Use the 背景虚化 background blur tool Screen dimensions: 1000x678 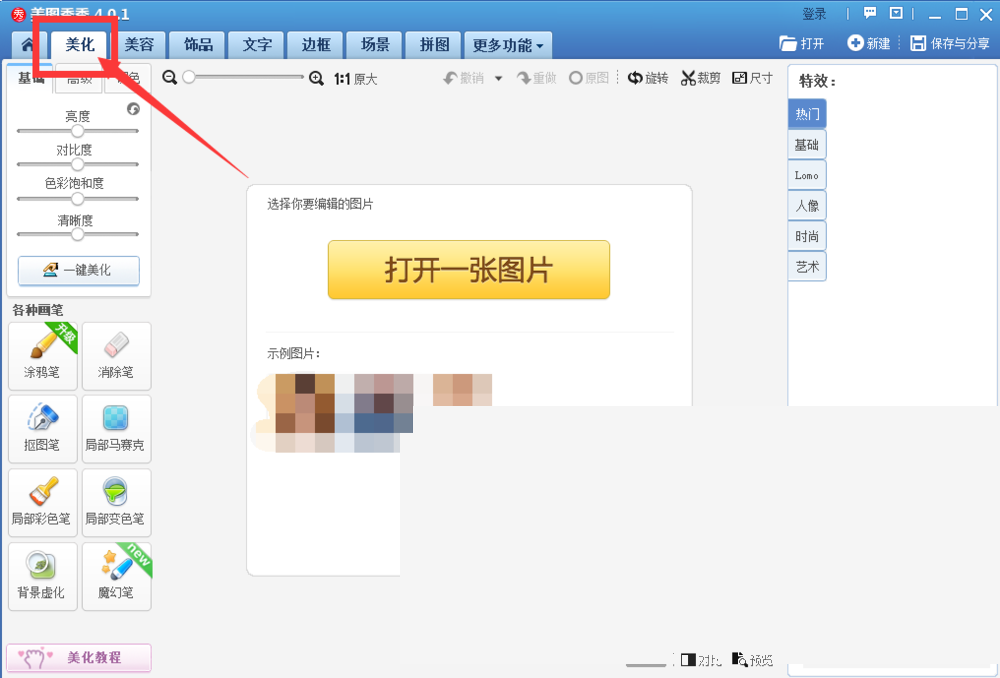click(43, 577)
